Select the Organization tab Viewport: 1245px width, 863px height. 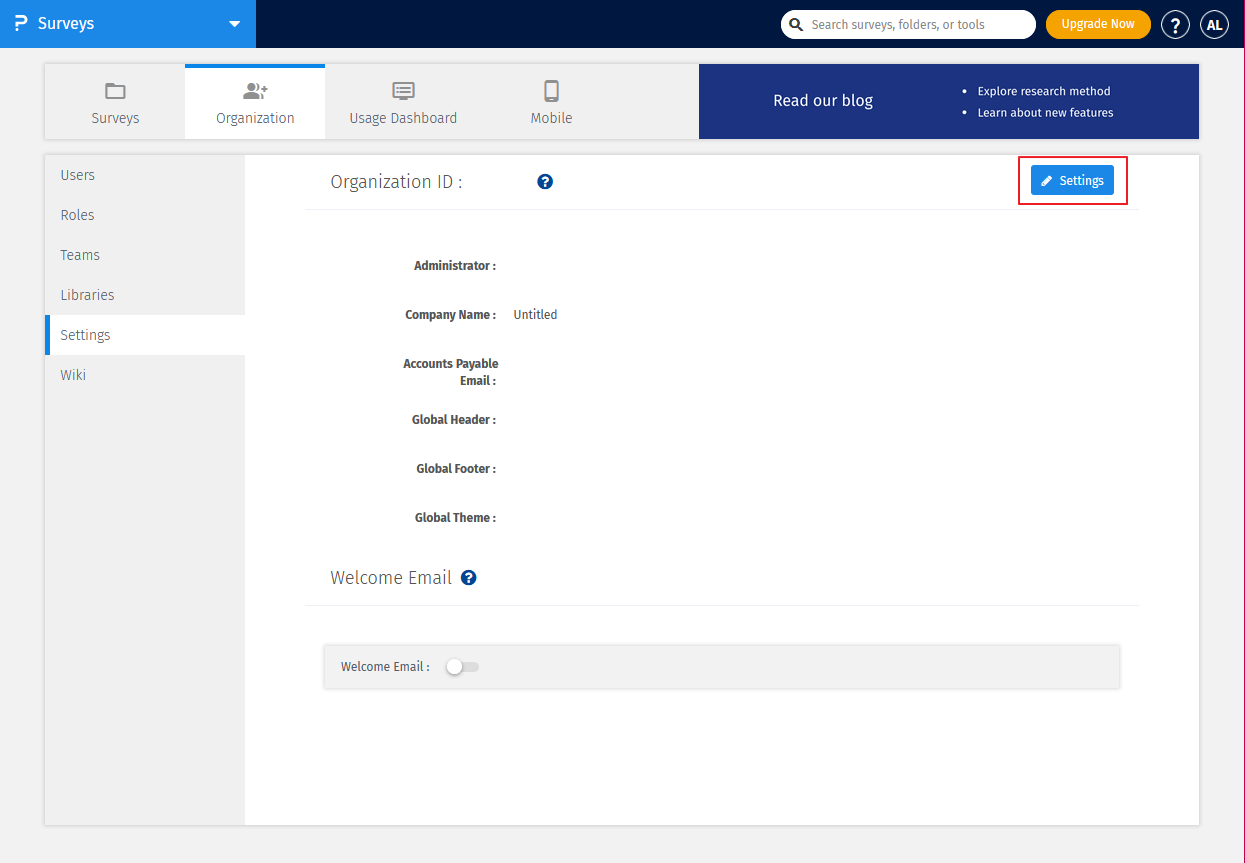(x=255, y=102)
